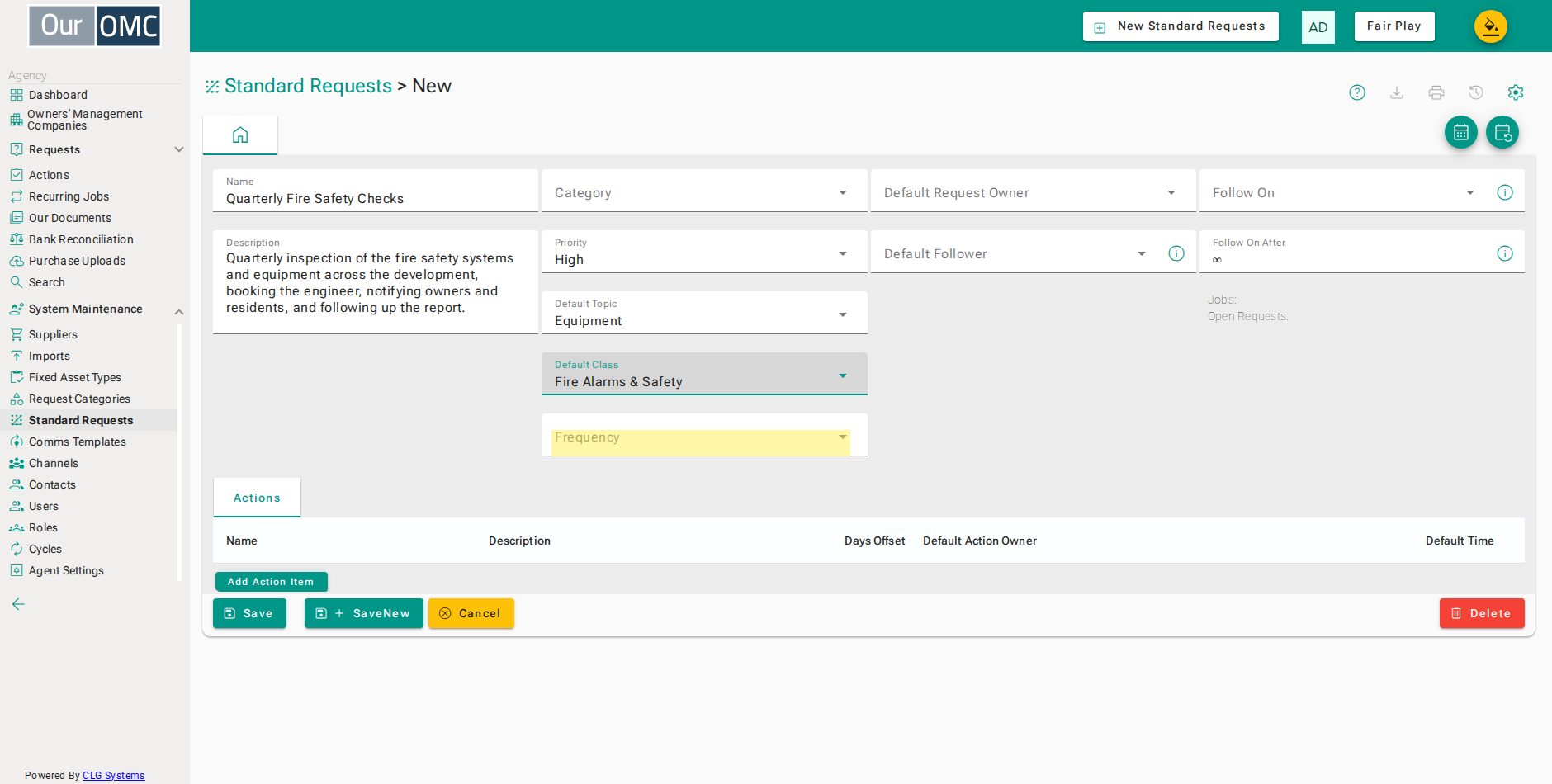
Task: Click the SaveNew button
Action: pos(364,613)
